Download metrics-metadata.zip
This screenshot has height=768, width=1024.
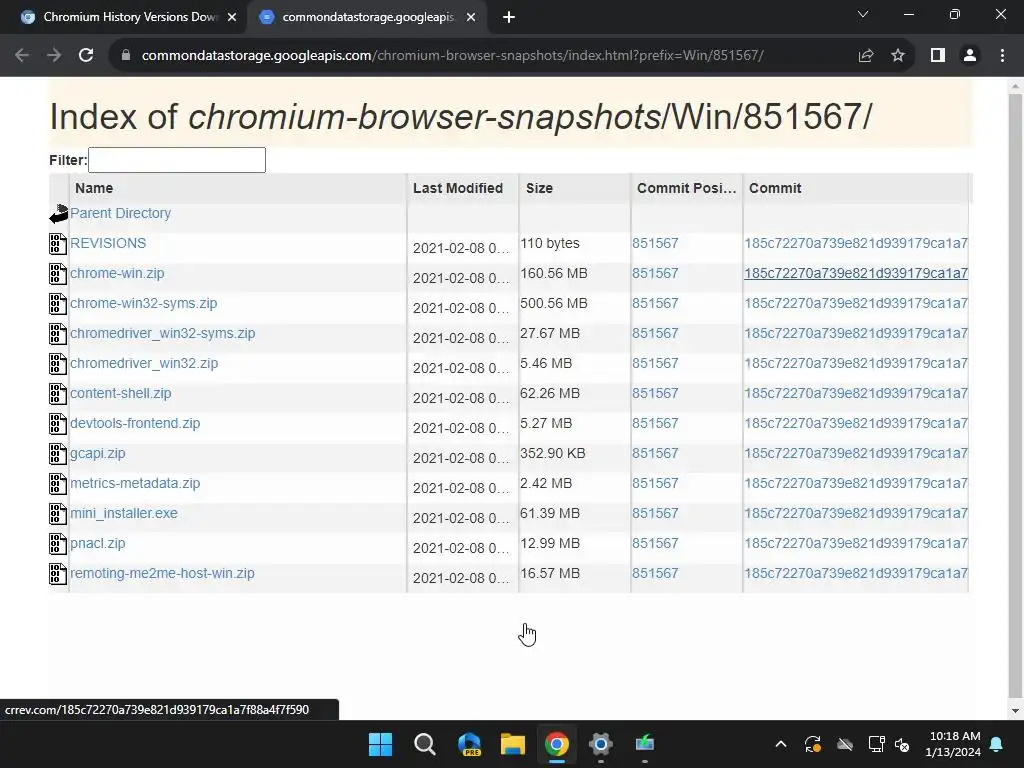point(135,484)
